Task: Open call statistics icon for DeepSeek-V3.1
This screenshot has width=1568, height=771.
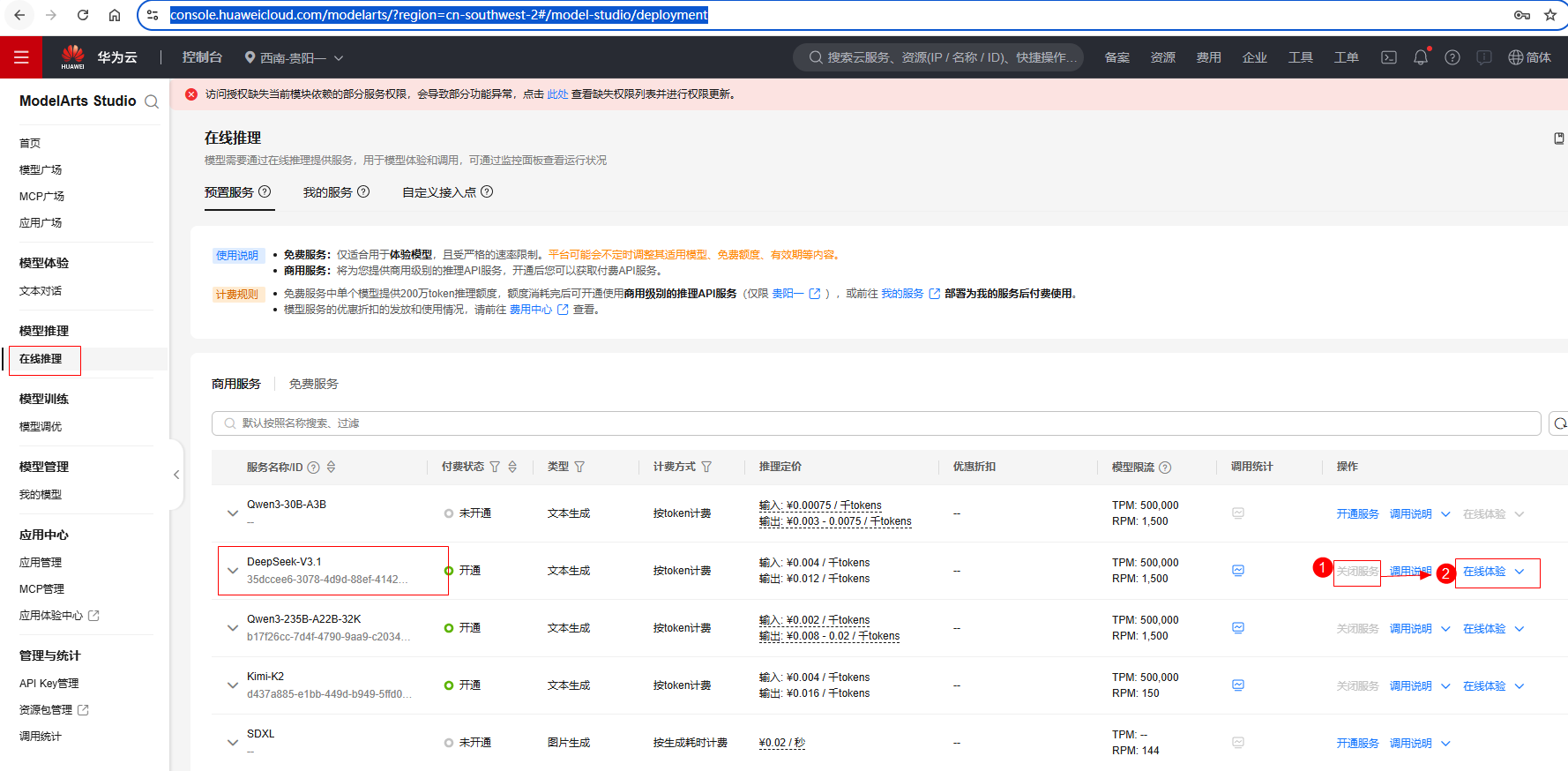Action: point(1238,571)
